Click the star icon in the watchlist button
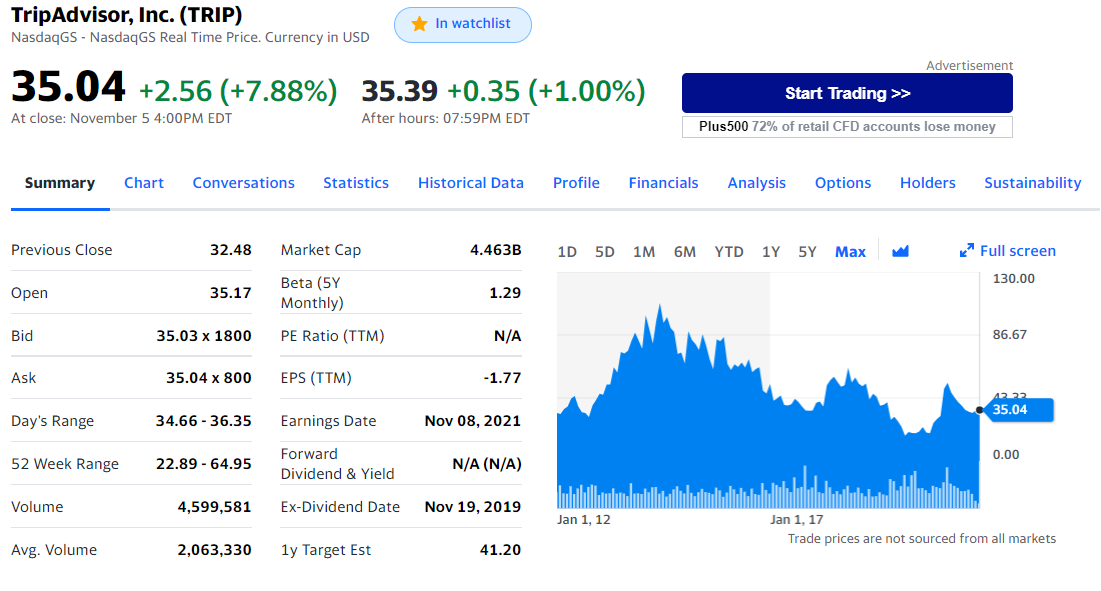Image resolution: width=1101 pixels, height=591 pixels. [x=419, y=24]
